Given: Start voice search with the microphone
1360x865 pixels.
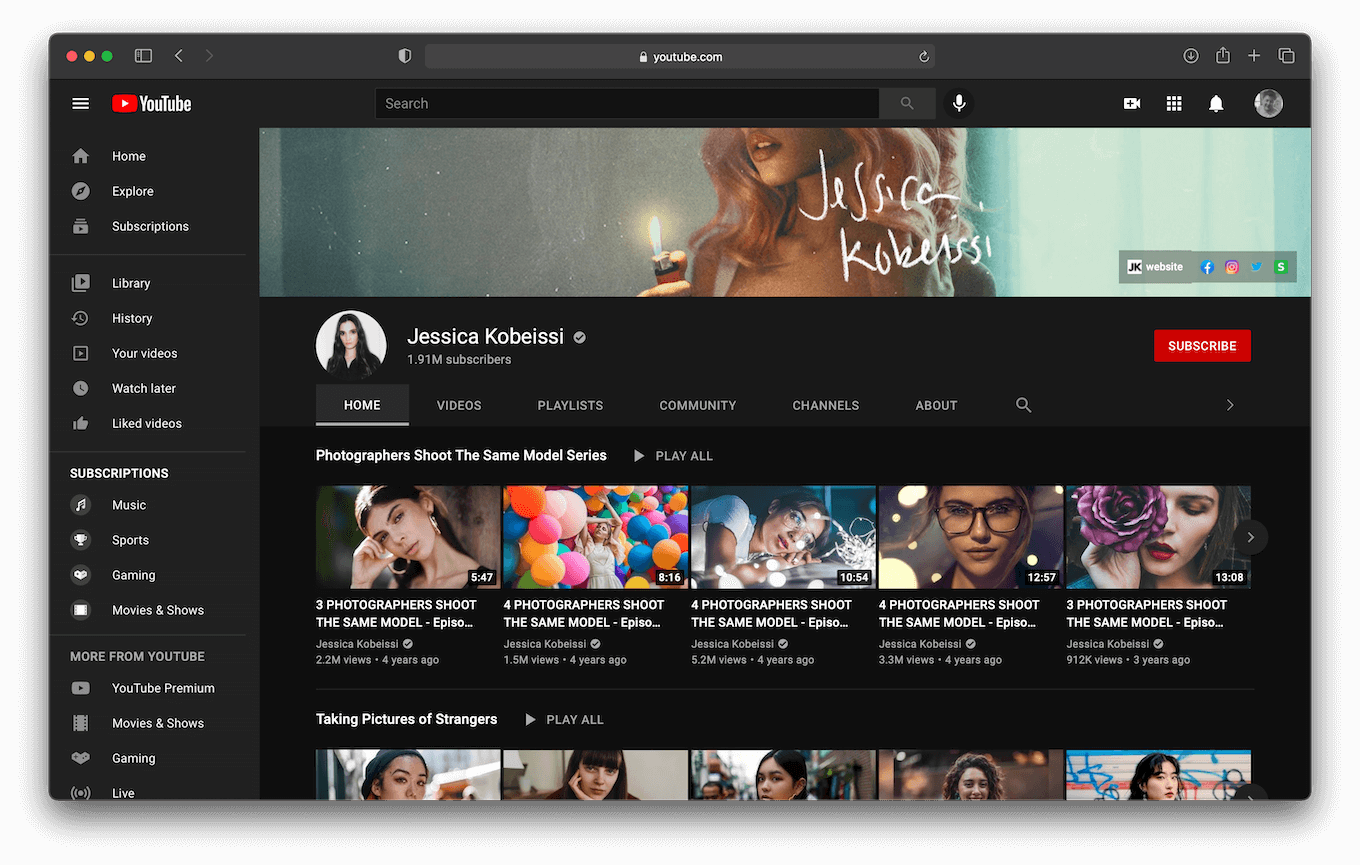Looking at the screenshot, I should coord(958,104).
